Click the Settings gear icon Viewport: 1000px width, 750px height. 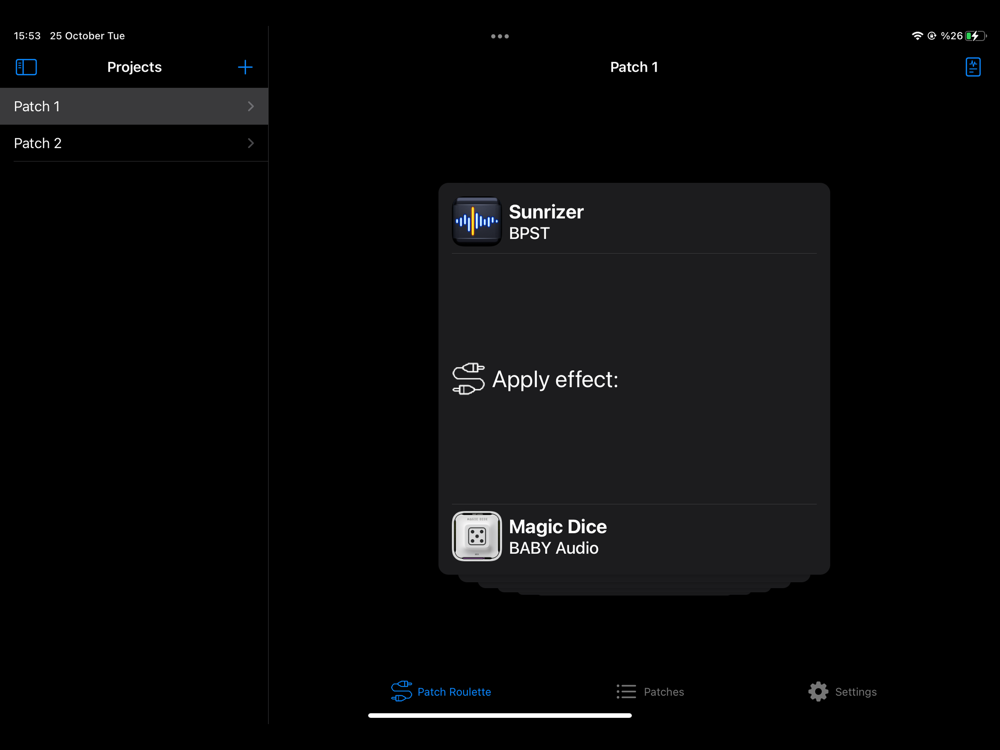[818, 691]
